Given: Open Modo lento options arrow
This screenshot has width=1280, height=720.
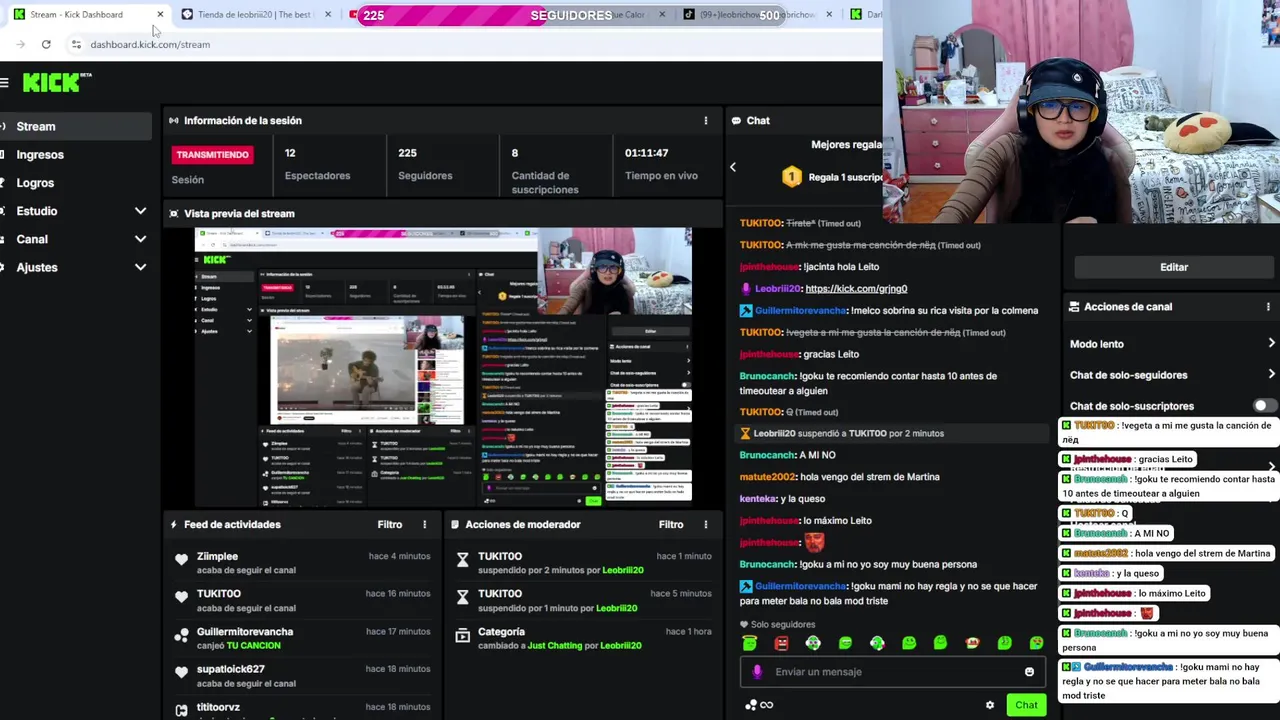Looking at the screenshot, I should point(1271,343).
